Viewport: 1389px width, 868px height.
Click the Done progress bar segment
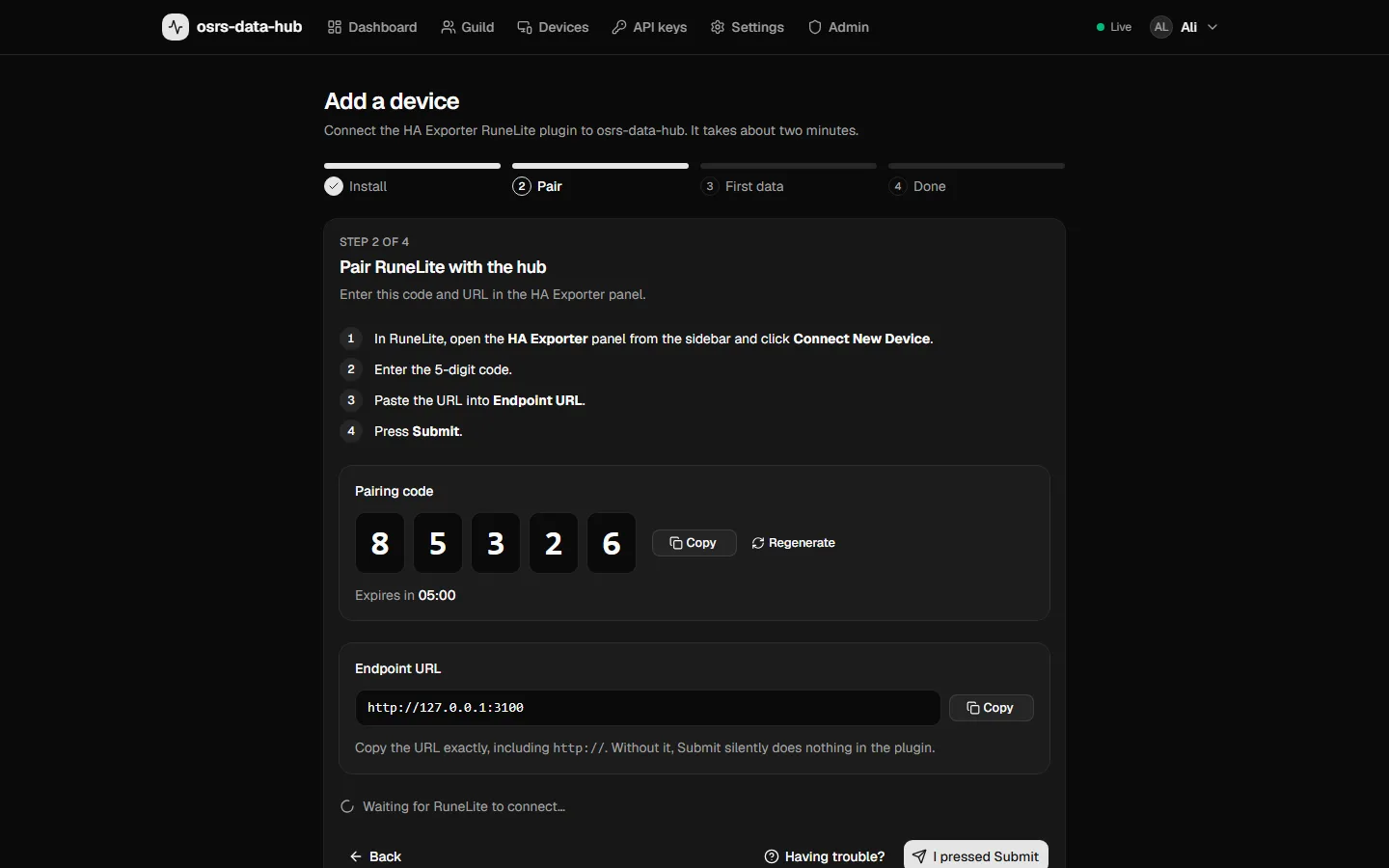click(976, 166)
